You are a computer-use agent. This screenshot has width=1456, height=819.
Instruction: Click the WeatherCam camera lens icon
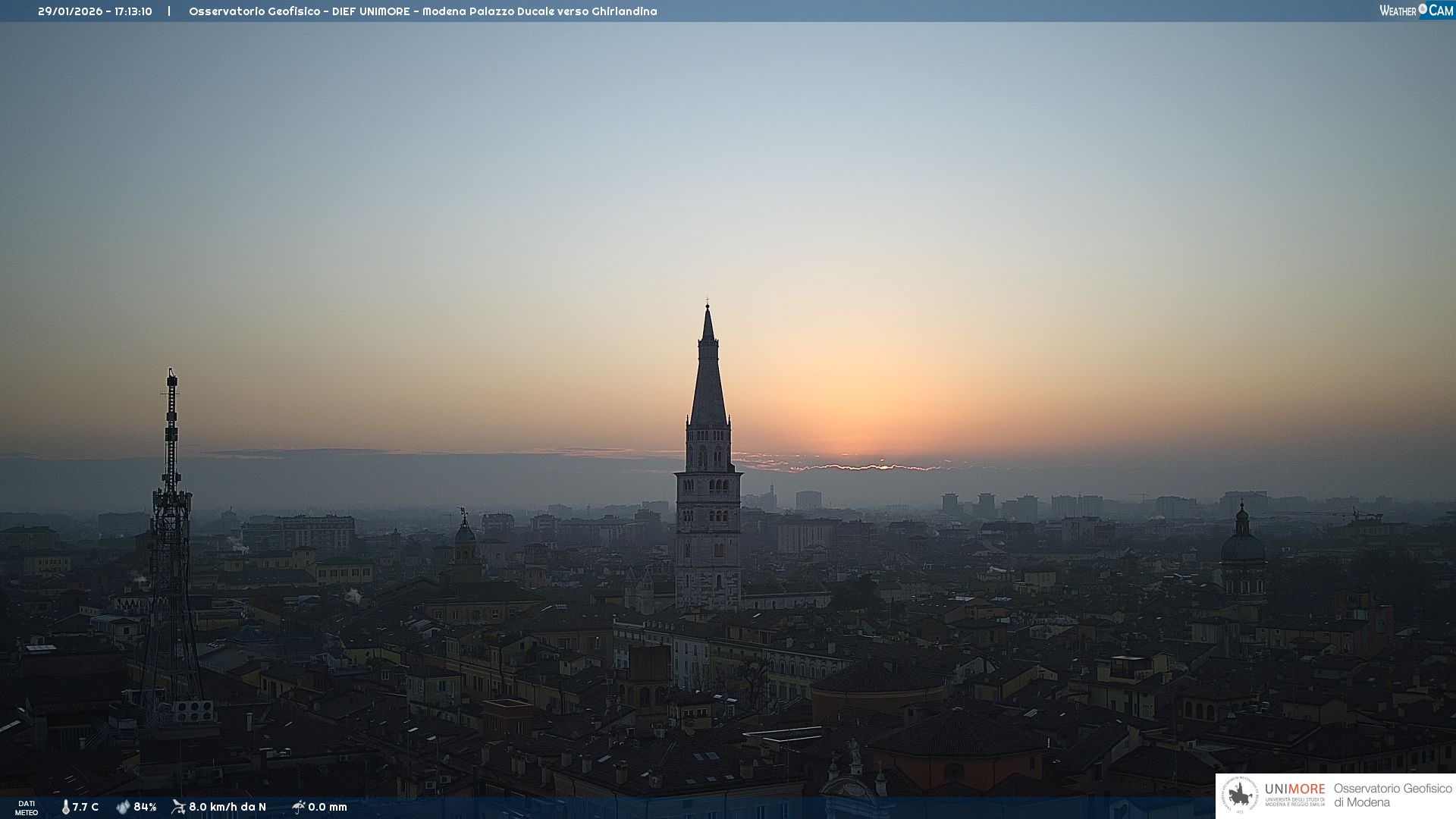pos(1423,9)
